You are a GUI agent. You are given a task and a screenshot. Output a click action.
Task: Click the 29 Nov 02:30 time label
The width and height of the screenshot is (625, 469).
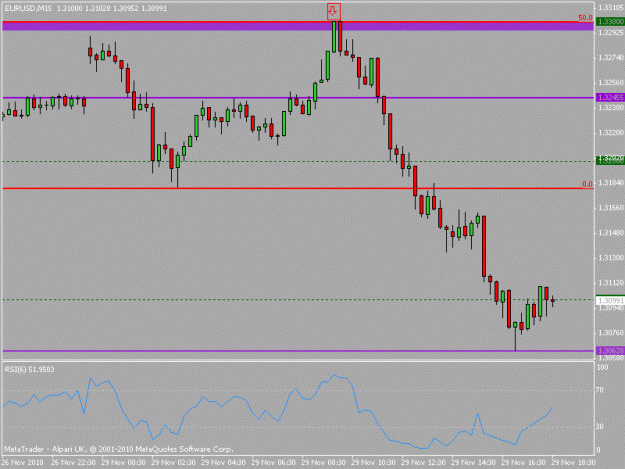point(174,463)
